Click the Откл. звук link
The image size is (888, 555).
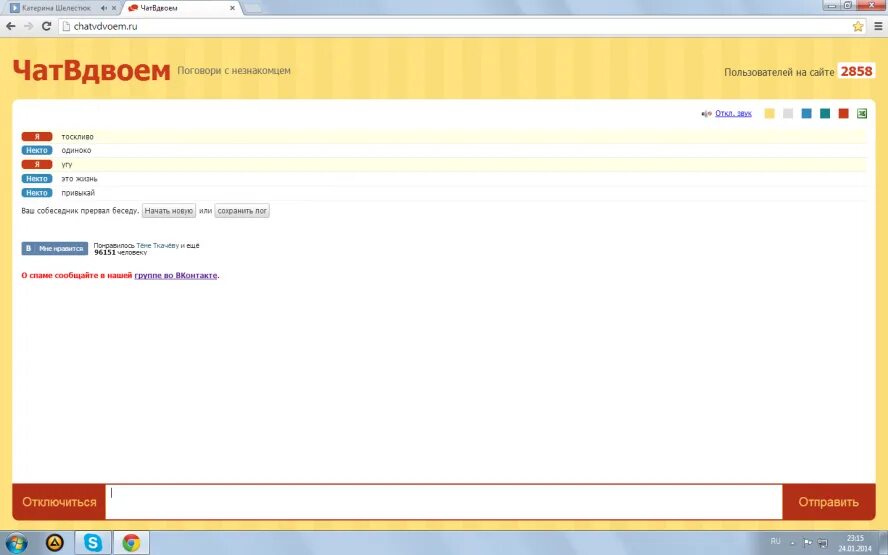[x=733, y=113]
